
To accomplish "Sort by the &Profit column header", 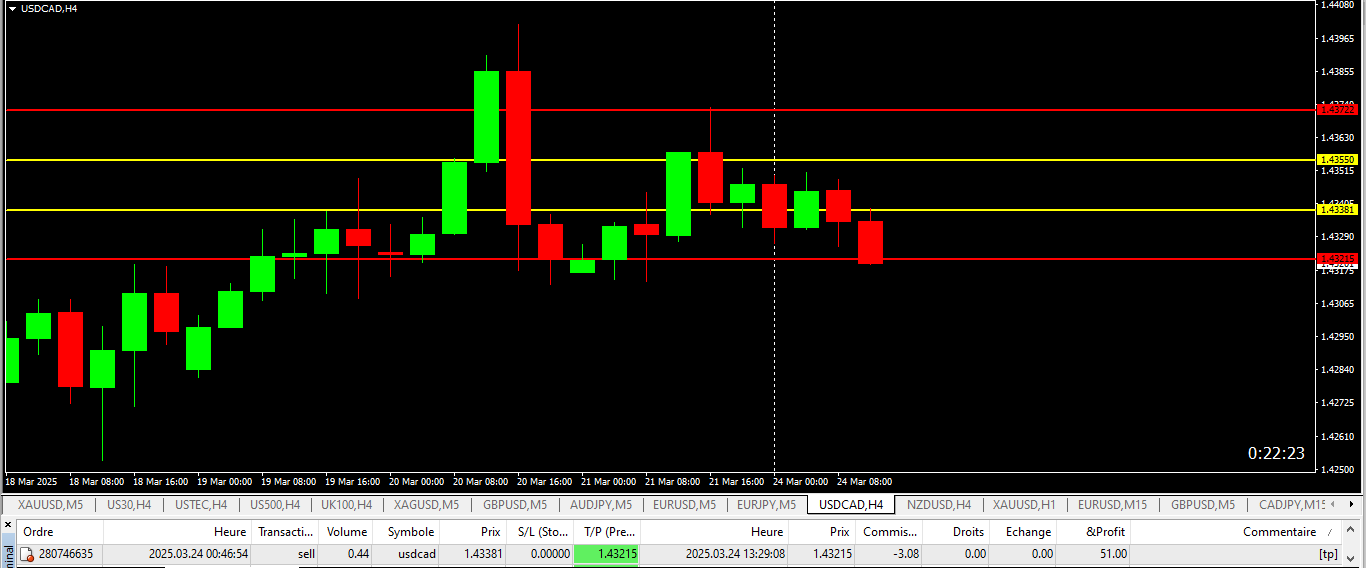I will coord(1094,532).
